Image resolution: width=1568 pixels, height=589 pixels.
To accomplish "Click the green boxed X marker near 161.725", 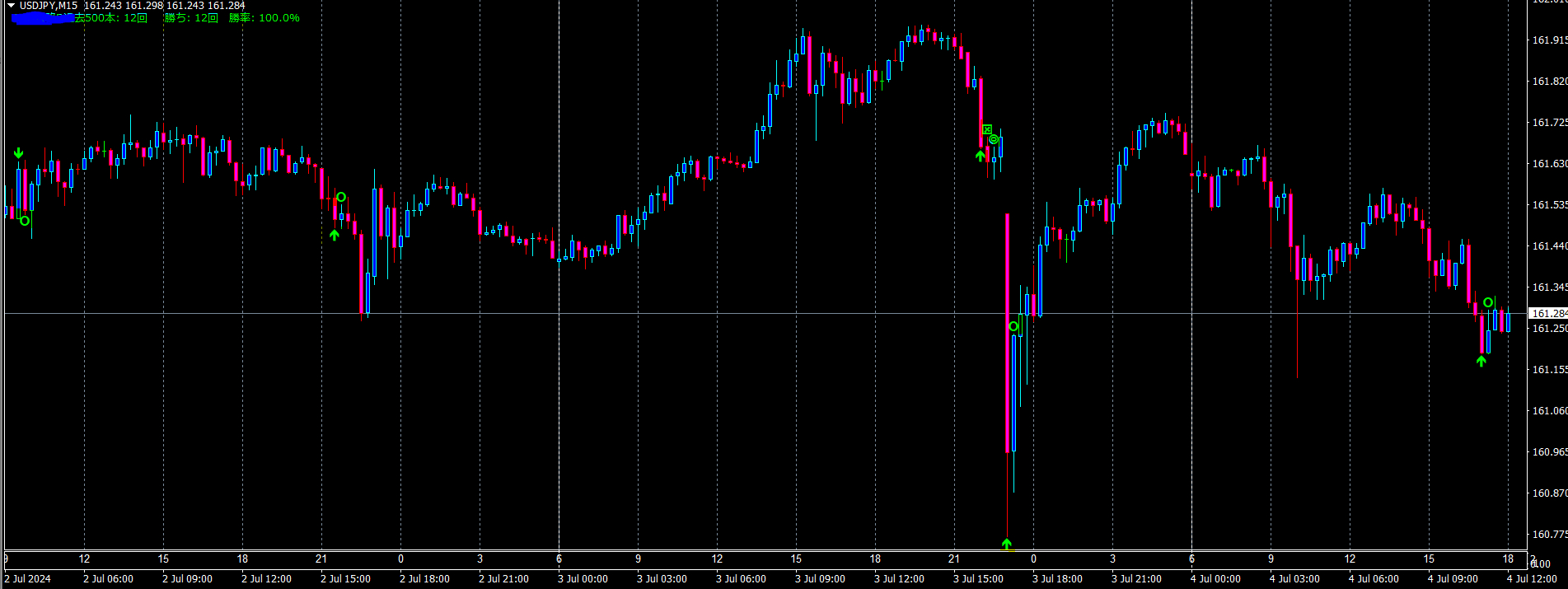I will click(x=987, y=129).
